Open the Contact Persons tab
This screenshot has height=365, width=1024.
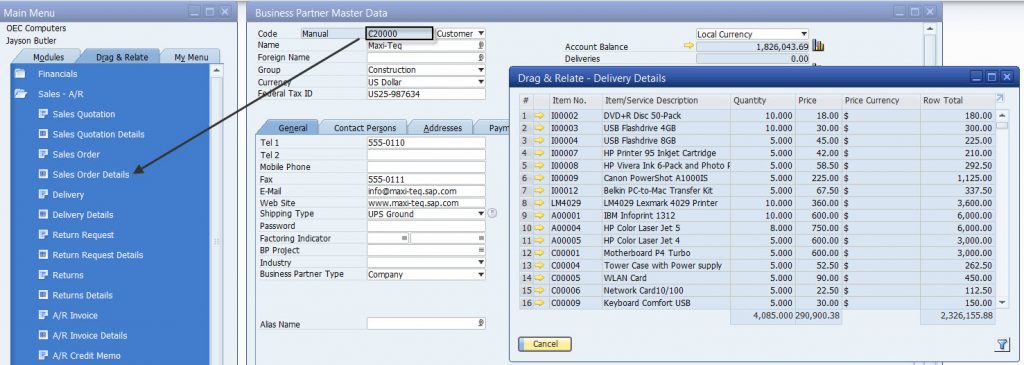tap(365, 128)
